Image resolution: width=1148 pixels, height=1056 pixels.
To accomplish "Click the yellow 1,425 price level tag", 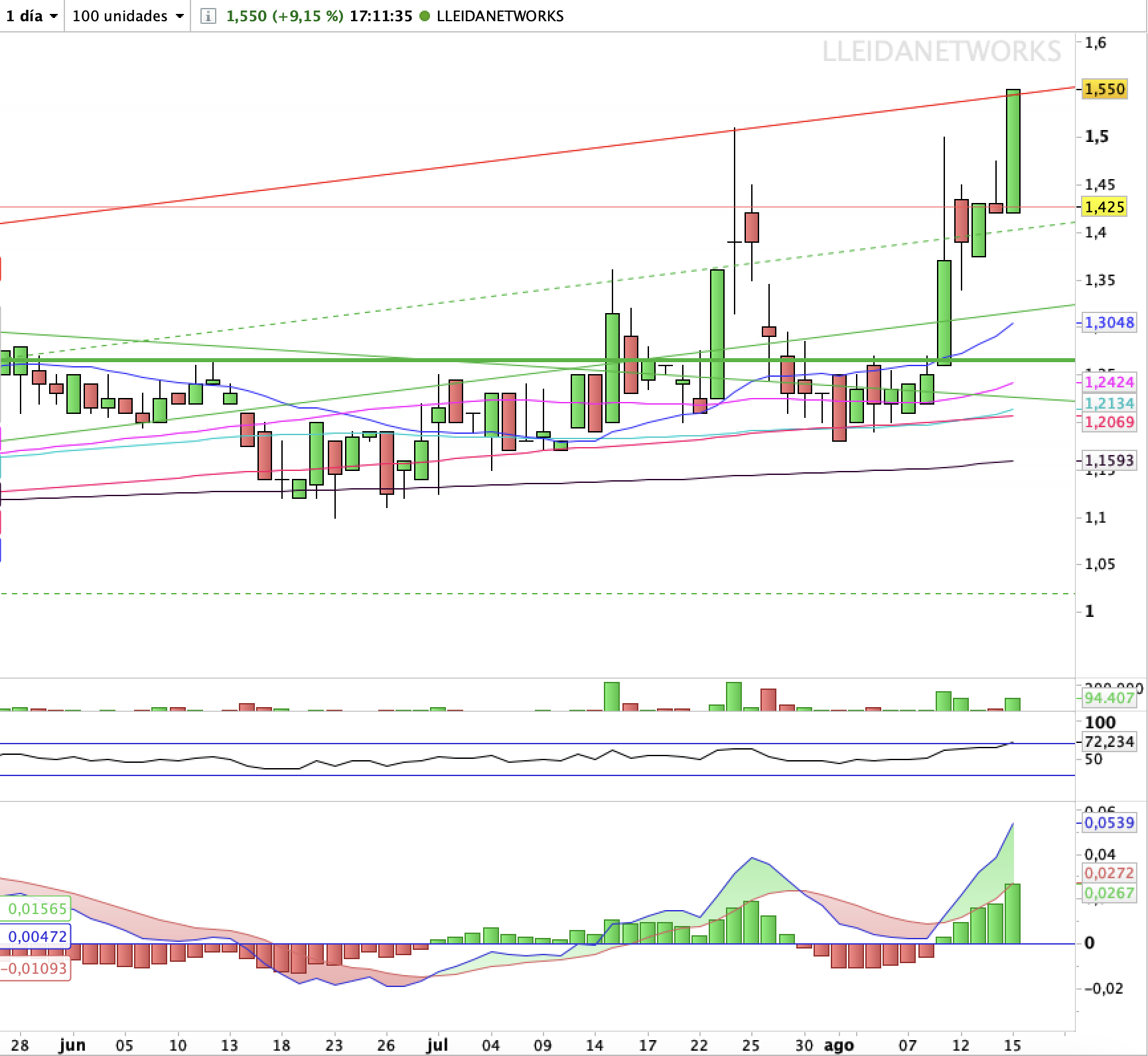I will (x=1104, y=207).
